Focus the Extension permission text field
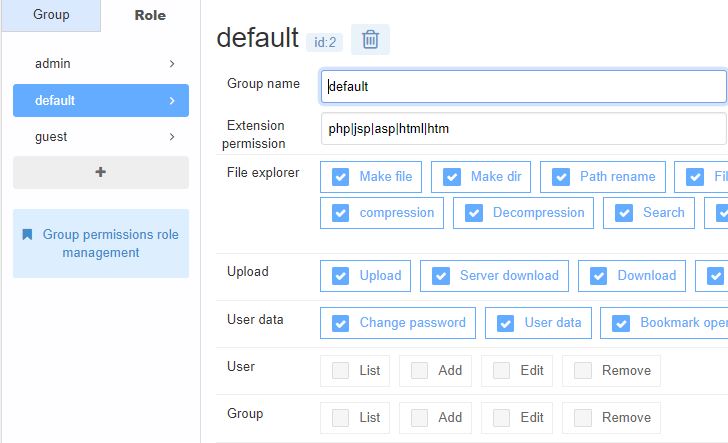The height and width of the screenshot is (443, 728). (523, 129)
